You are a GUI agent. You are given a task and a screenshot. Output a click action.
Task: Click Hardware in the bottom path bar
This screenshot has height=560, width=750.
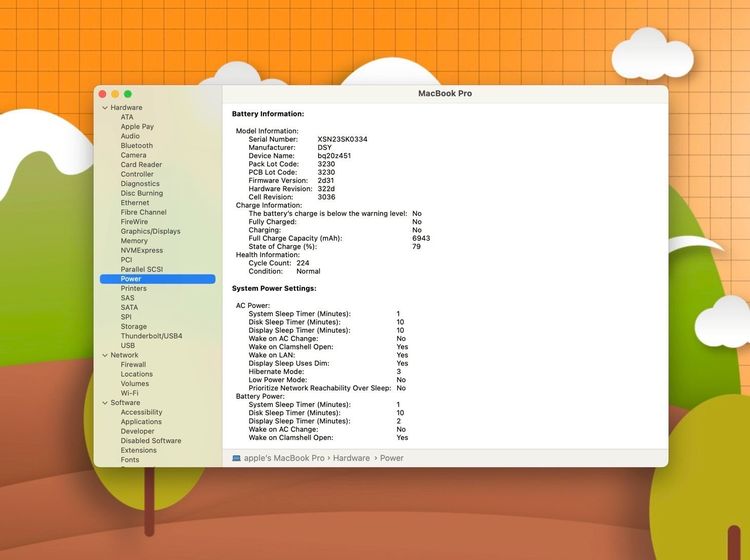351,458
